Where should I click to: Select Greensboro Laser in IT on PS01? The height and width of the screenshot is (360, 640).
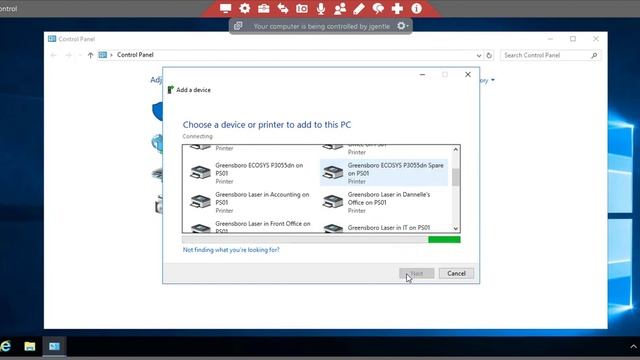[384, 227]
